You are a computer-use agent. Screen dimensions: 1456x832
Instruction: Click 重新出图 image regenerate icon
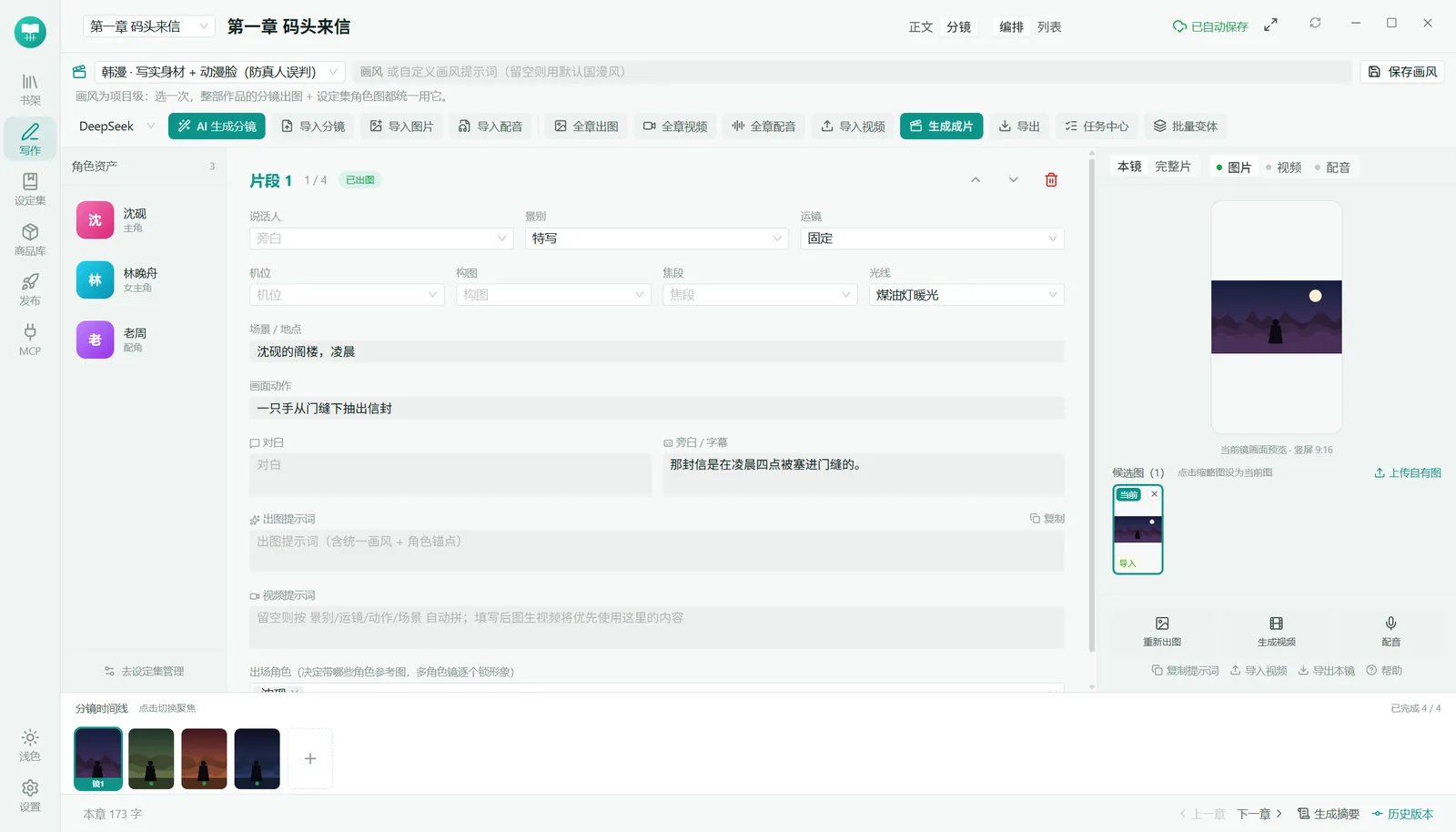[1162, 631]
